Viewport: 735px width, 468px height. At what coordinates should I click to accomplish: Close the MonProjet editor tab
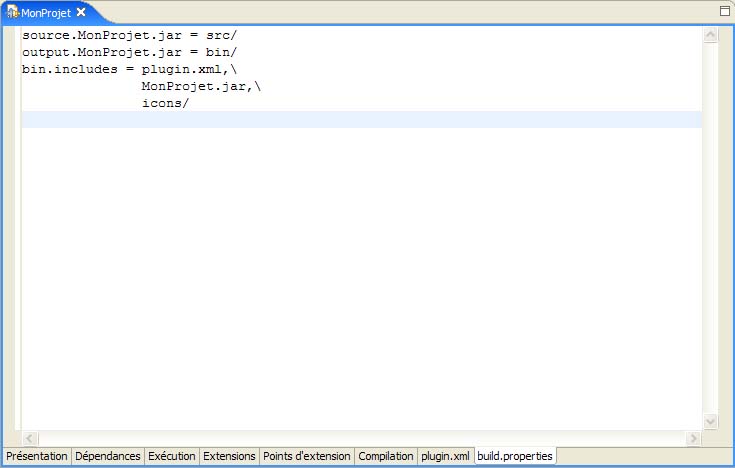(x=81, y=12)
